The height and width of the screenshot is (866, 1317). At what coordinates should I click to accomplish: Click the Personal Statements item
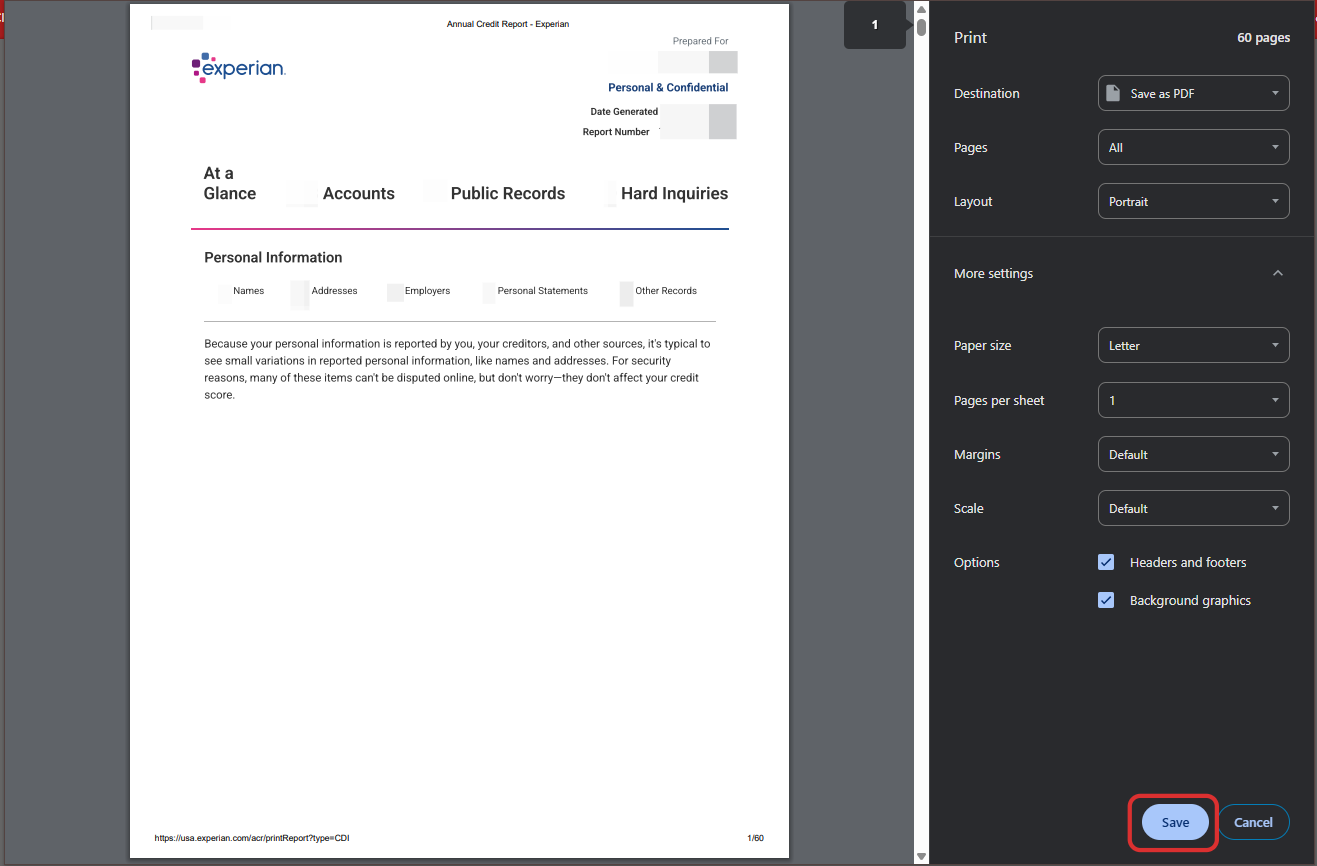pyautogui.click(x=543, y=291)
